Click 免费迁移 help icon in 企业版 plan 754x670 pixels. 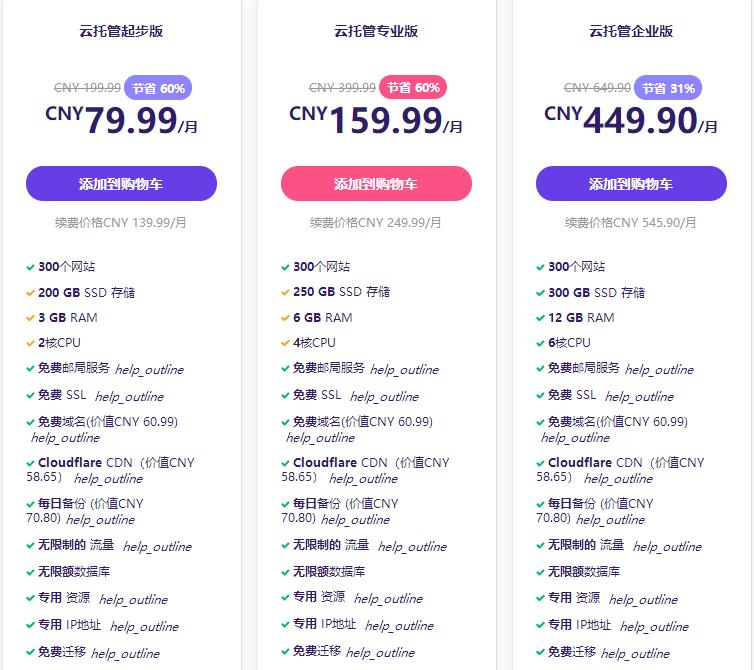click(635, 654)
